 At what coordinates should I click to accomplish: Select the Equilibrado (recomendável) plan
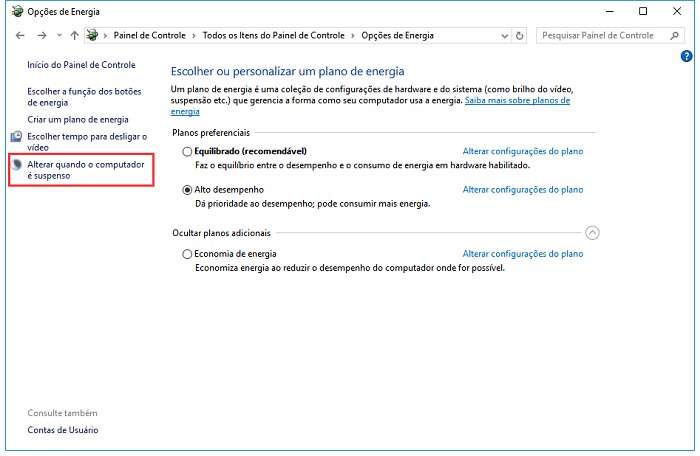(187, 152)
